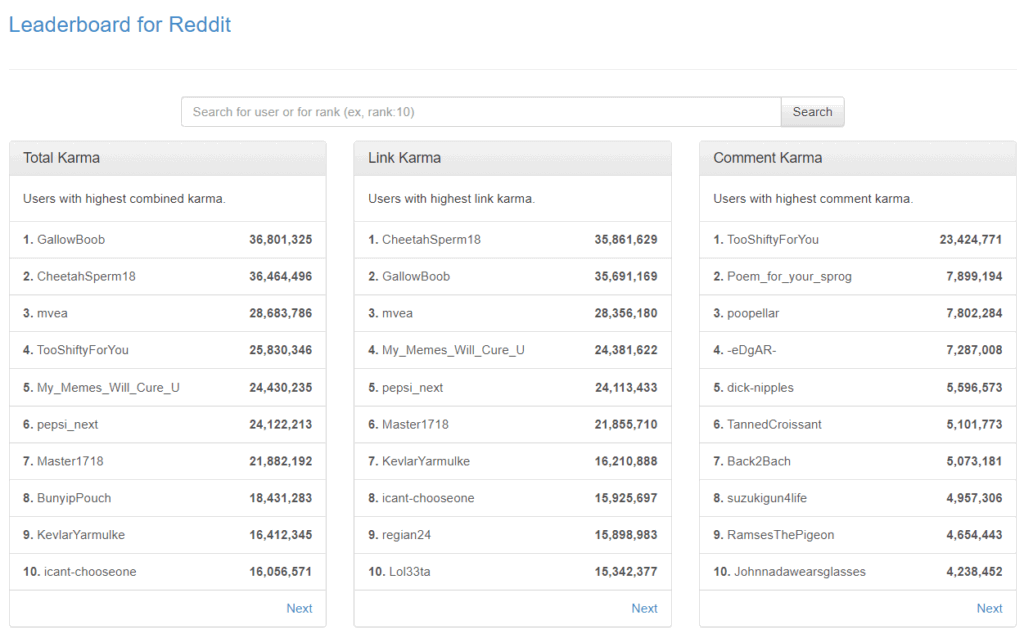Select suzukigun4life in Comment Karma
This screenshot has width=1024, height=638.
tap(767, 498)
